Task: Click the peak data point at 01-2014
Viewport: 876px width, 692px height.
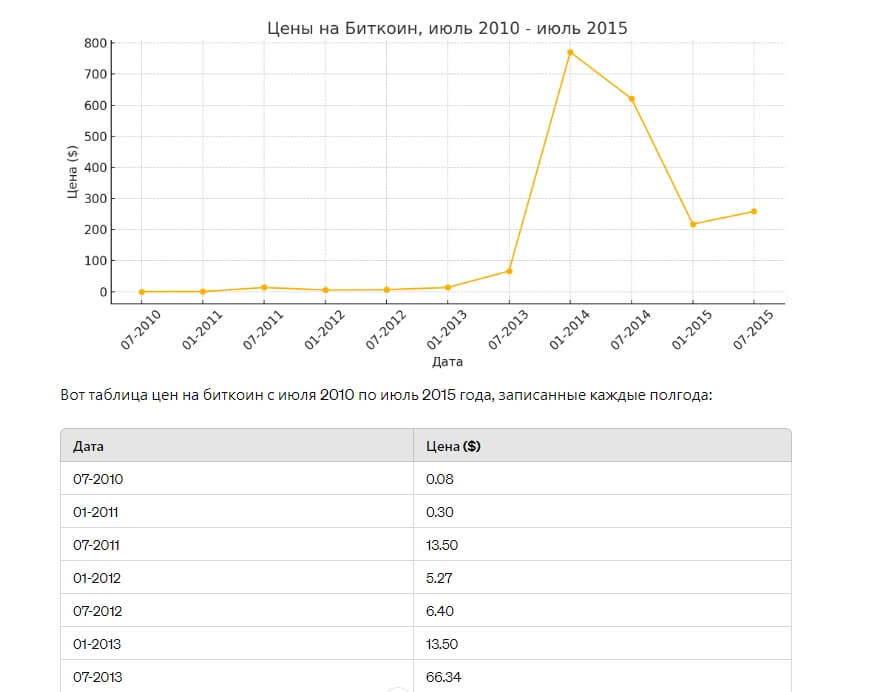Action: pos(570,53)
